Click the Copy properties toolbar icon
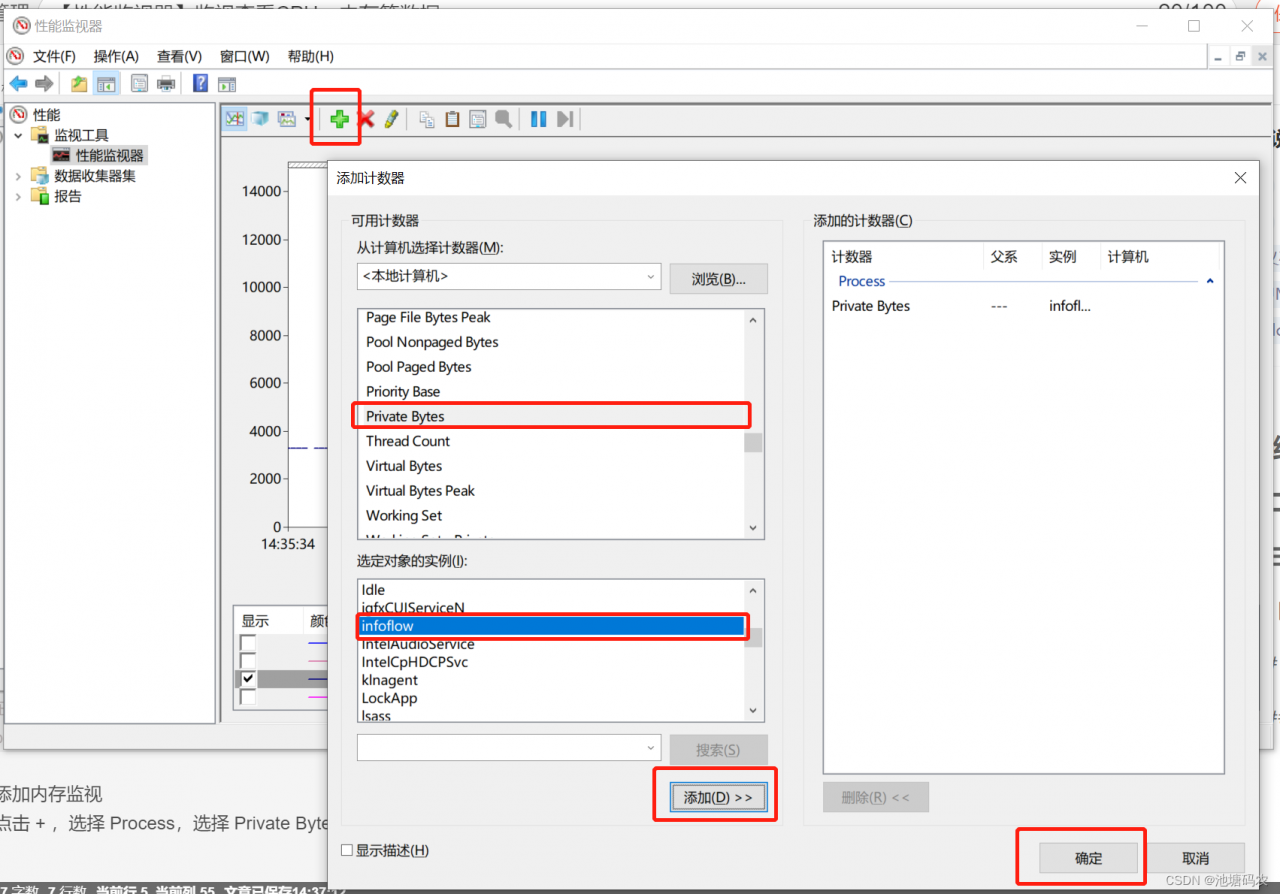This screenshot has height=894, width=1280. (427, 119)
